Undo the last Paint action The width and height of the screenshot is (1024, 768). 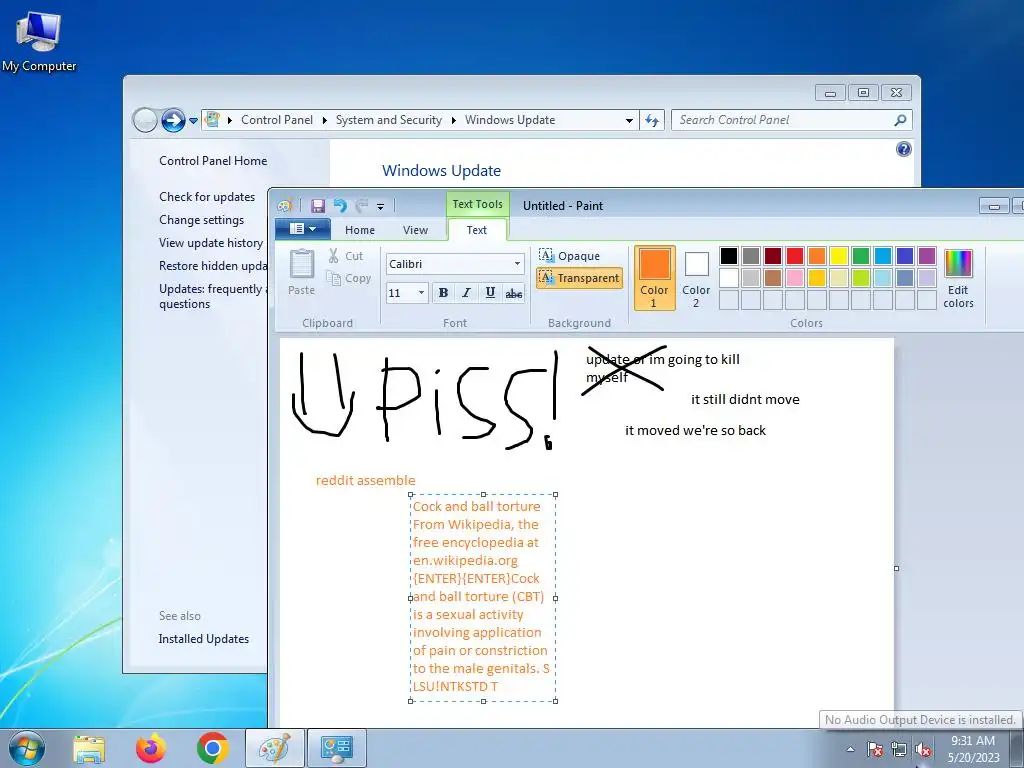tap(340, 206)
